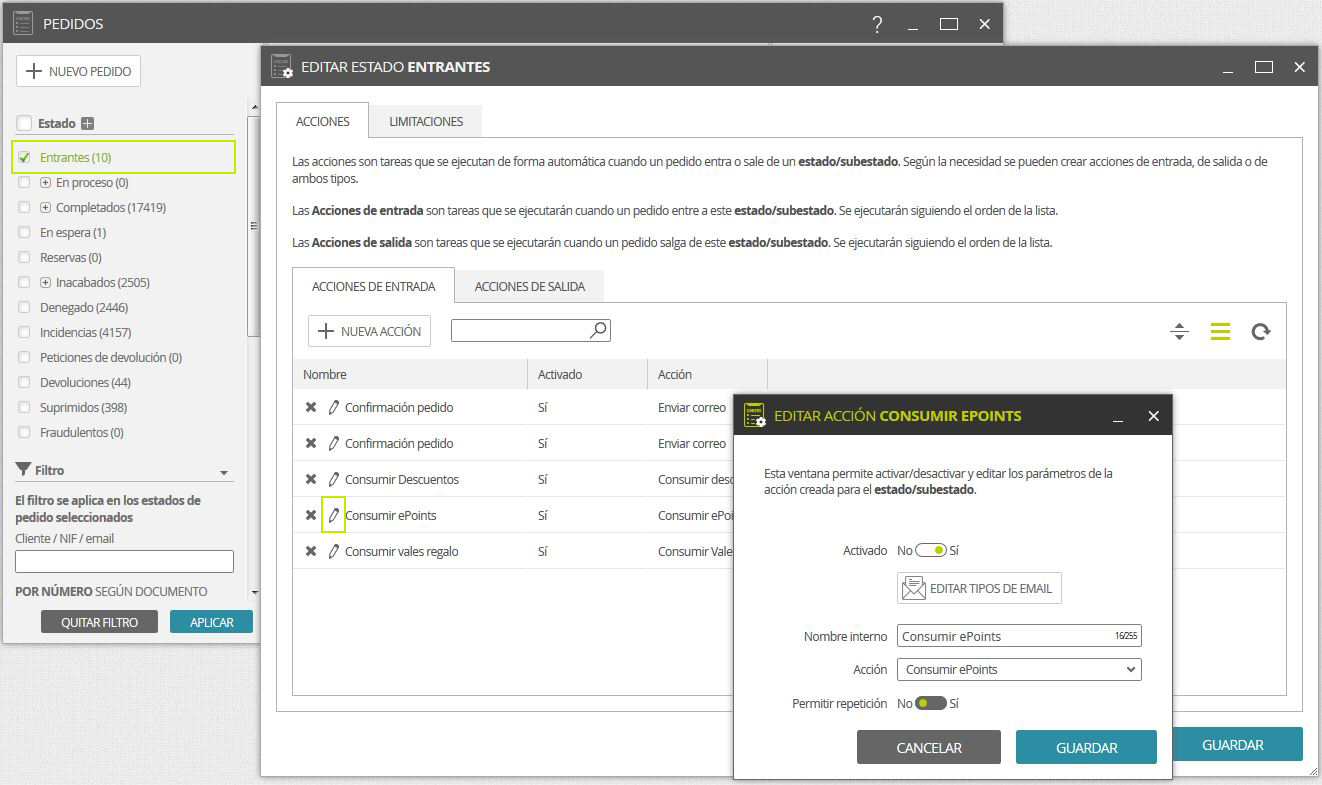Screen dimensions: 1322x785
Task: Click the Editar Estado window title icon
Action: (282, 67)
